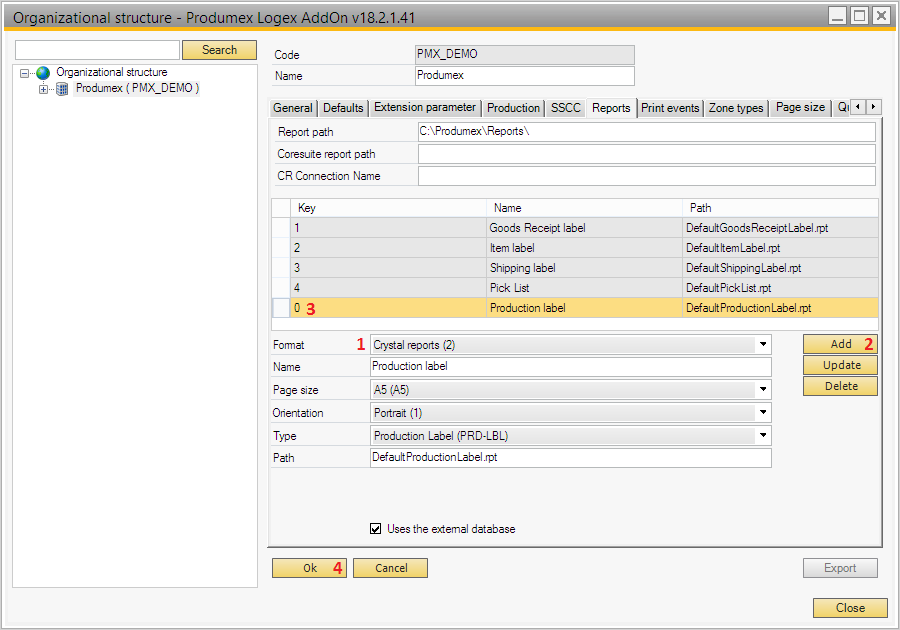Open the Format dropdown
The image size is (900, 630).
pyautogui.click(x=764, y=345)
